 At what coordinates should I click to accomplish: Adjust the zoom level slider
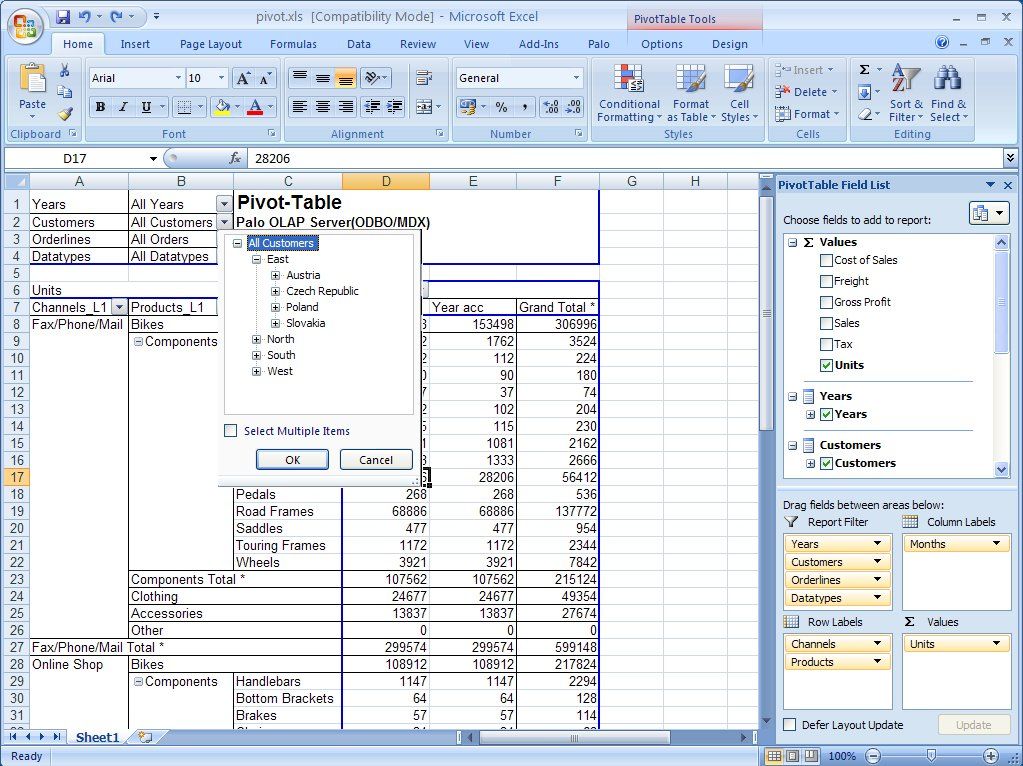coord(932,756)
